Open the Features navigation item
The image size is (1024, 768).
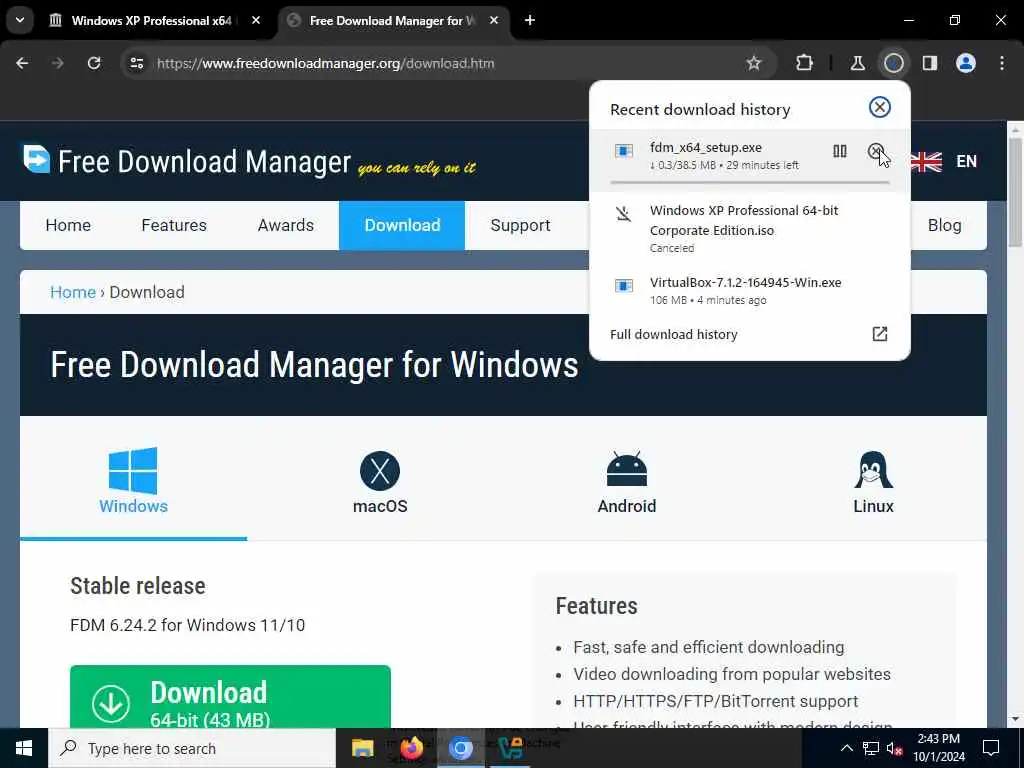(x=174, y=225)
